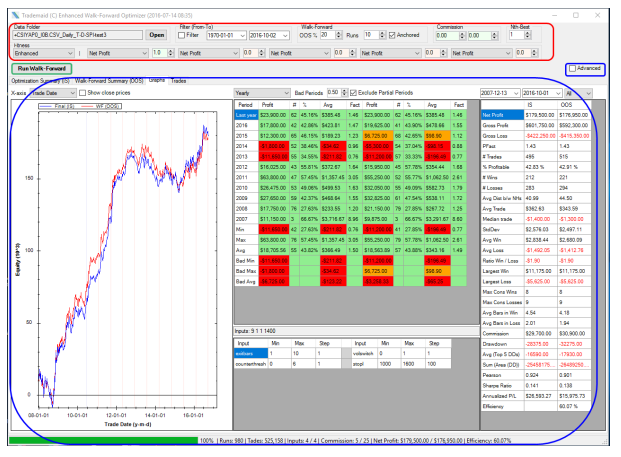Viewport: 621px width, 457px height.
Task: Open the Yearly period dropdown
Action: (265, 91)
